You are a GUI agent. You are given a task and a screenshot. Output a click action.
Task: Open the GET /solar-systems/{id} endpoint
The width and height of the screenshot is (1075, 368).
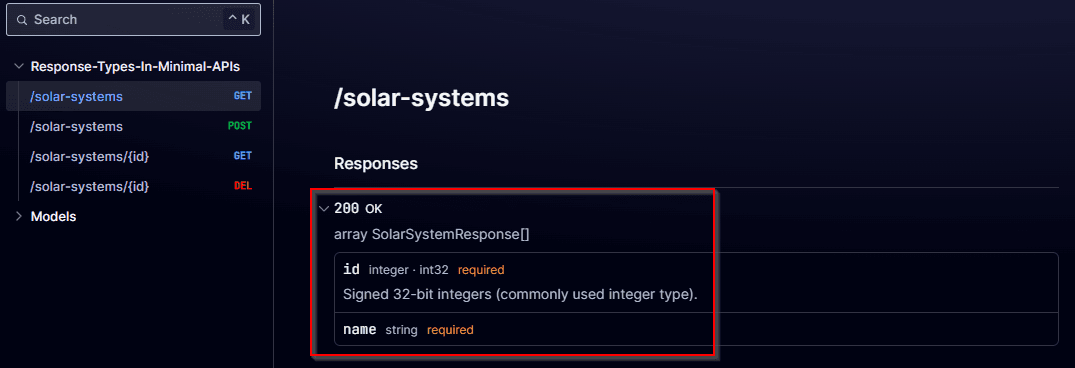(x=133, y=156)
